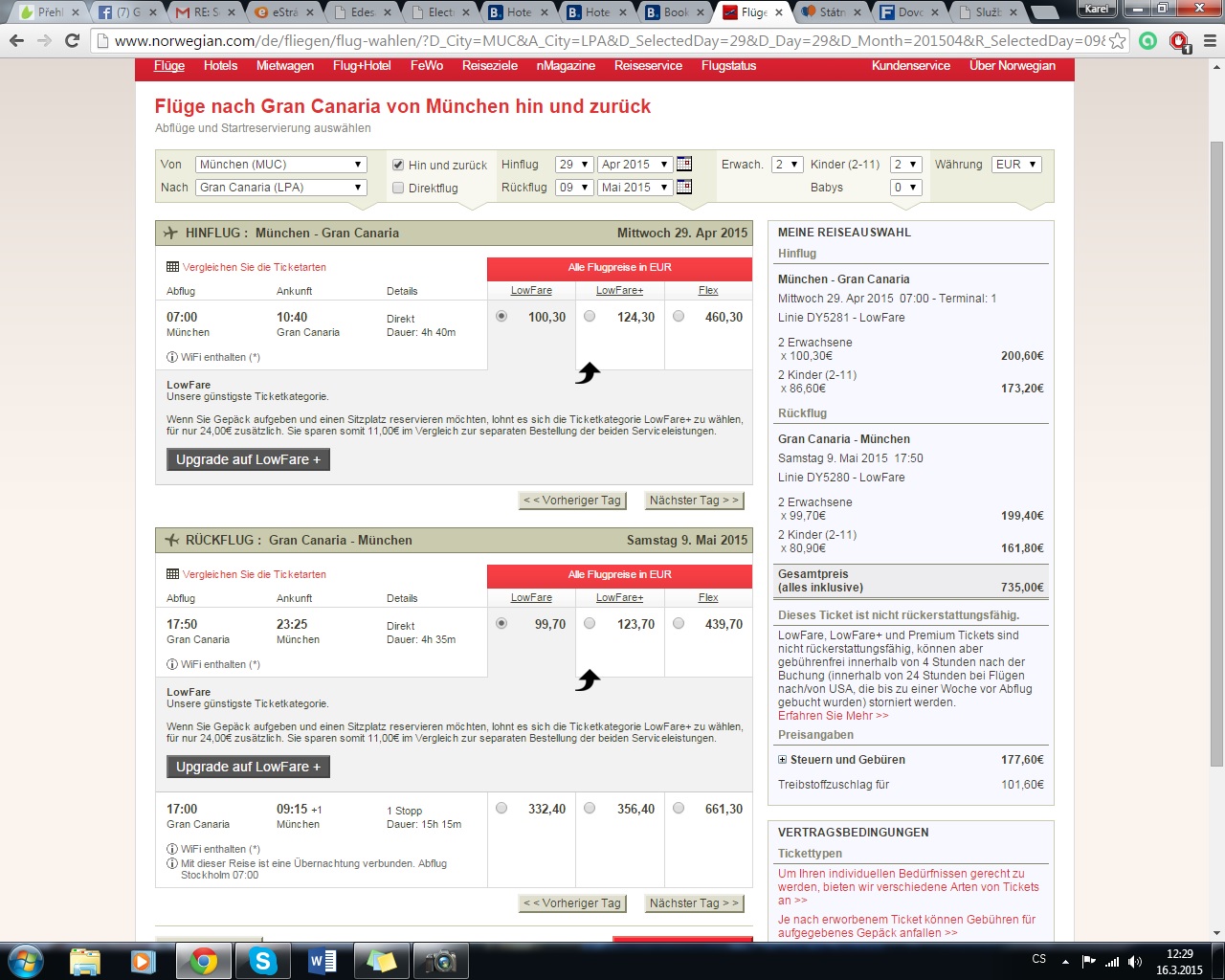Click Hinflug Upgrade auf LowFare + button
The image size is (1225, 980).
point(249,459)
